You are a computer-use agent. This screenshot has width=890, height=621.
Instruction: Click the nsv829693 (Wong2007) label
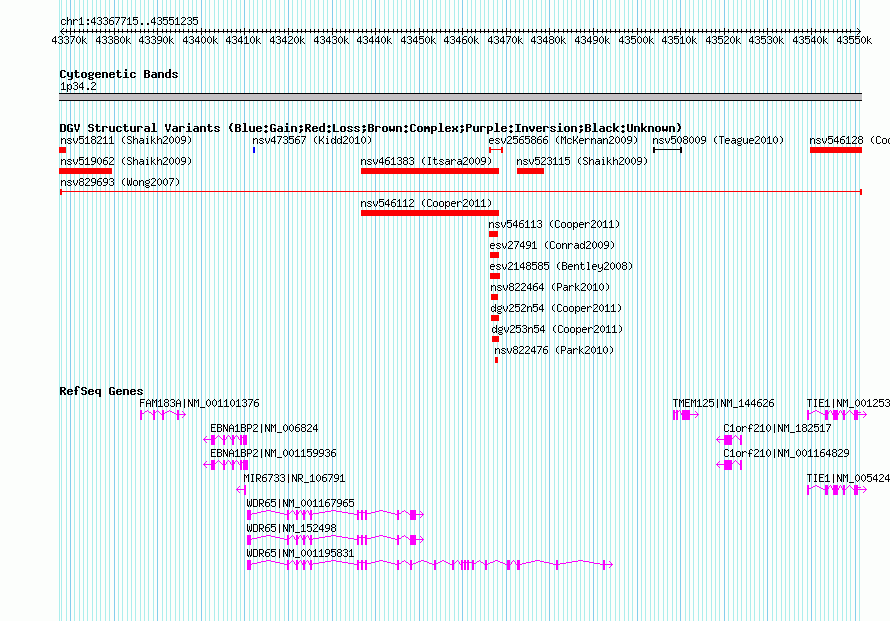(x=120, y=182)
